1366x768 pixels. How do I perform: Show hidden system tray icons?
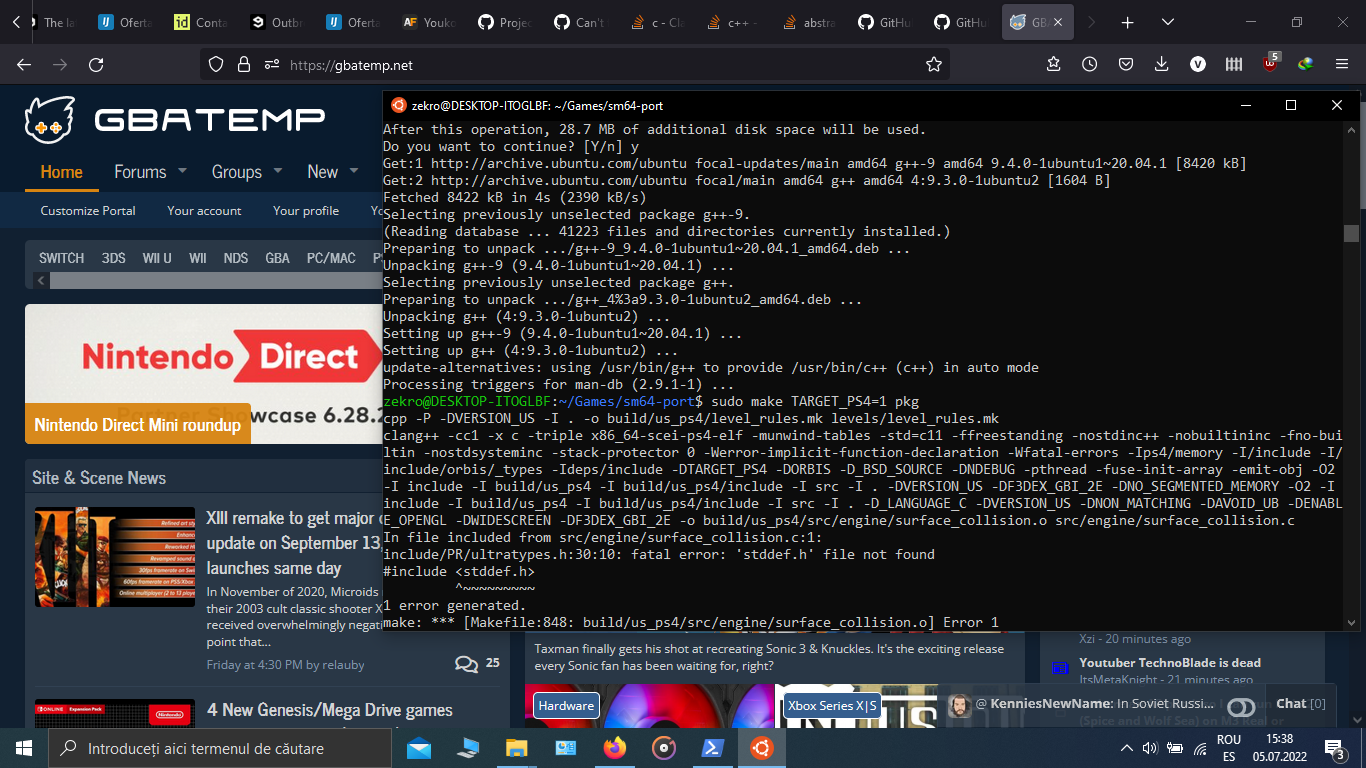click(x=1127, y=748)
